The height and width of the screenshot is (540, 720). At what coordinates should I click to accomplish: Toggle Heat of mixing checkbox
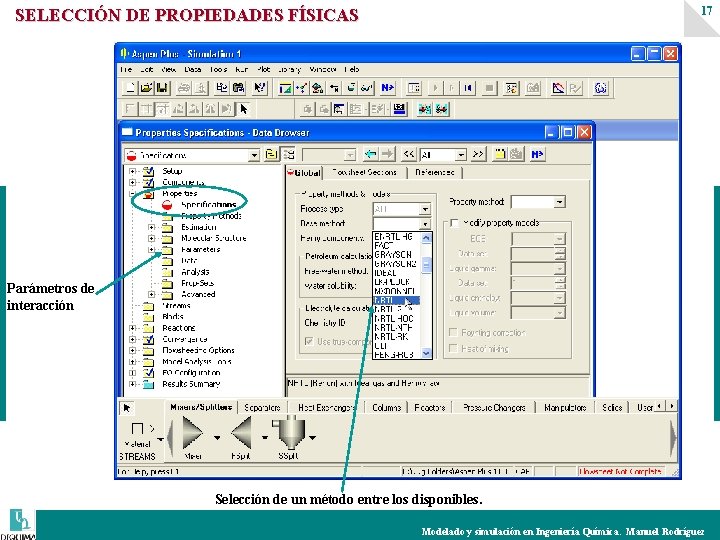pyautogui.click(x=453, y=349)
